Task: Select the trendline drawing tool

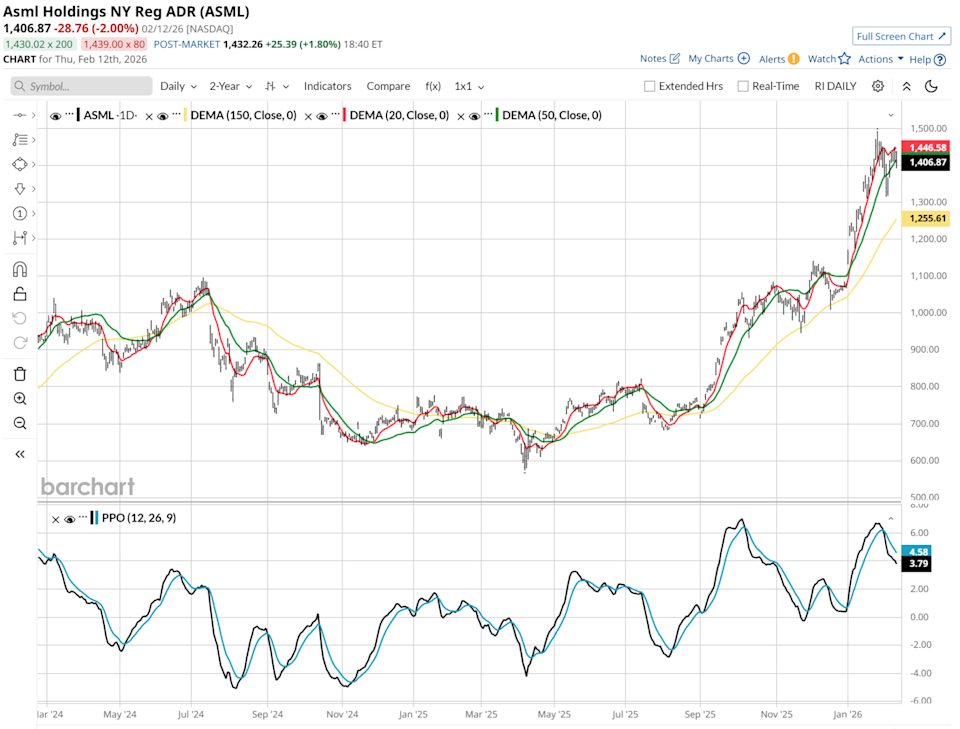Action: (18, 115)
